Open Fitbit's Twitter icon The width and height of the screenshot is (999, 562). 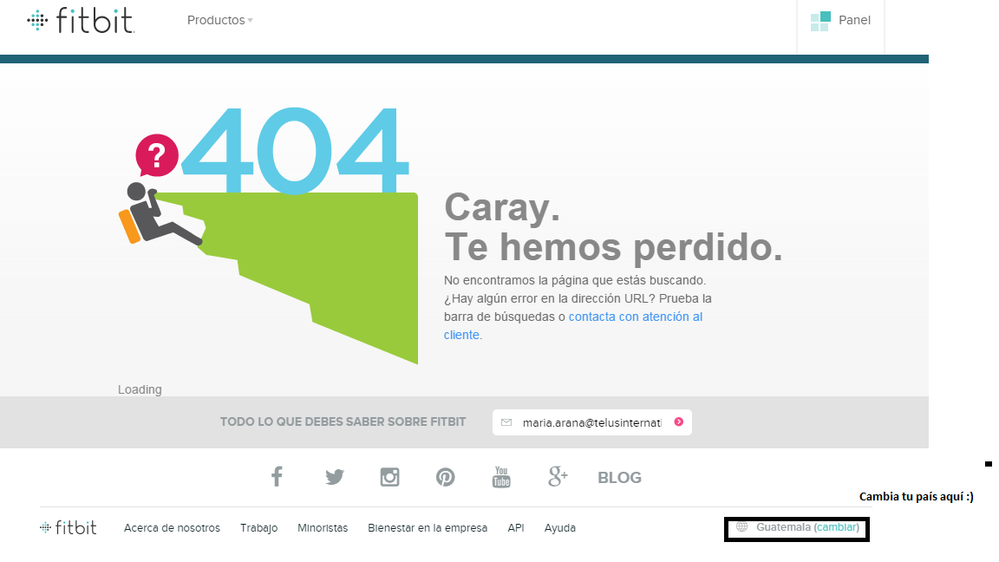pyautogui.click(x=334, y=477)
